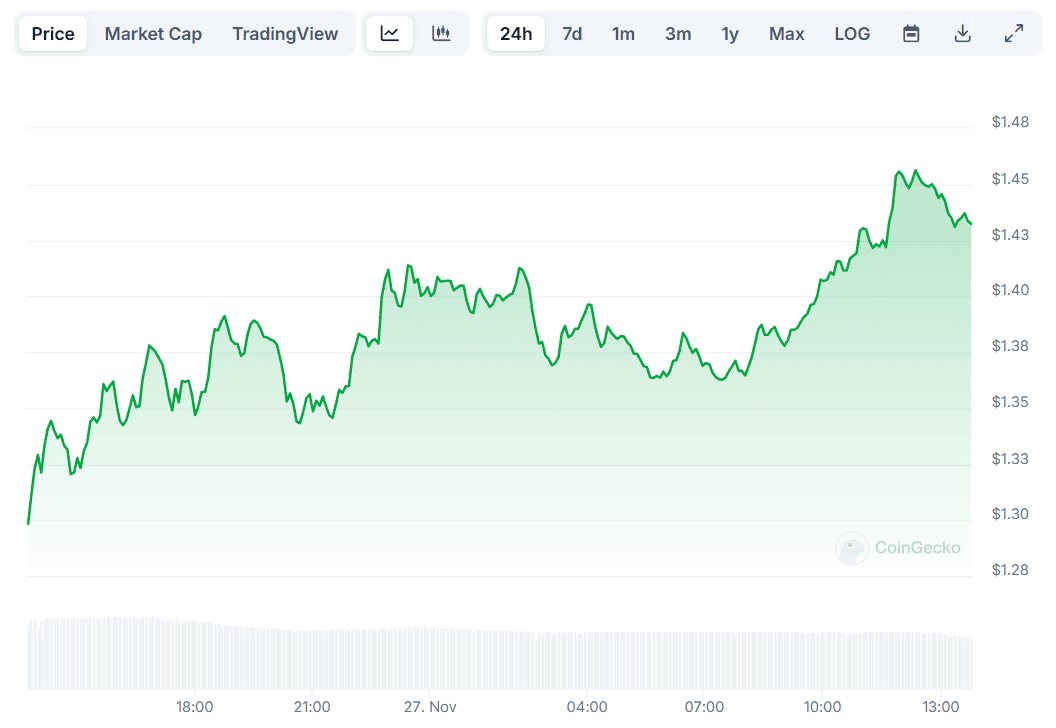Viewport: 1056px width, 728px height.
Task: Click the $1.40 price axis label
Action: [1010, 290]
